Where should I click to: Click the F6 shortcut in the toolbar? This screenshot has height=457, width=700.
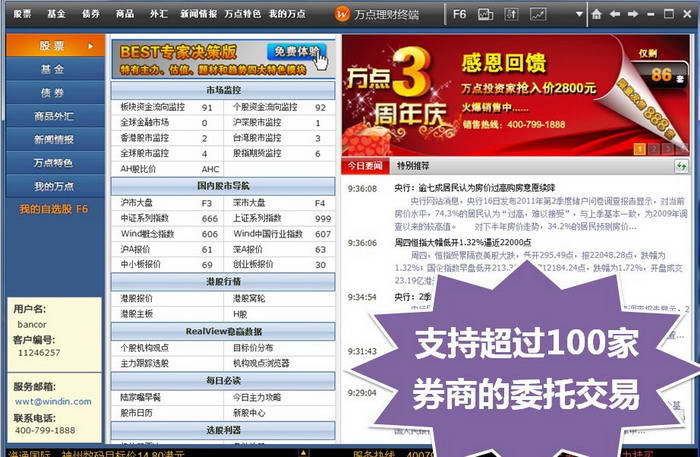(x=459, y=15)
